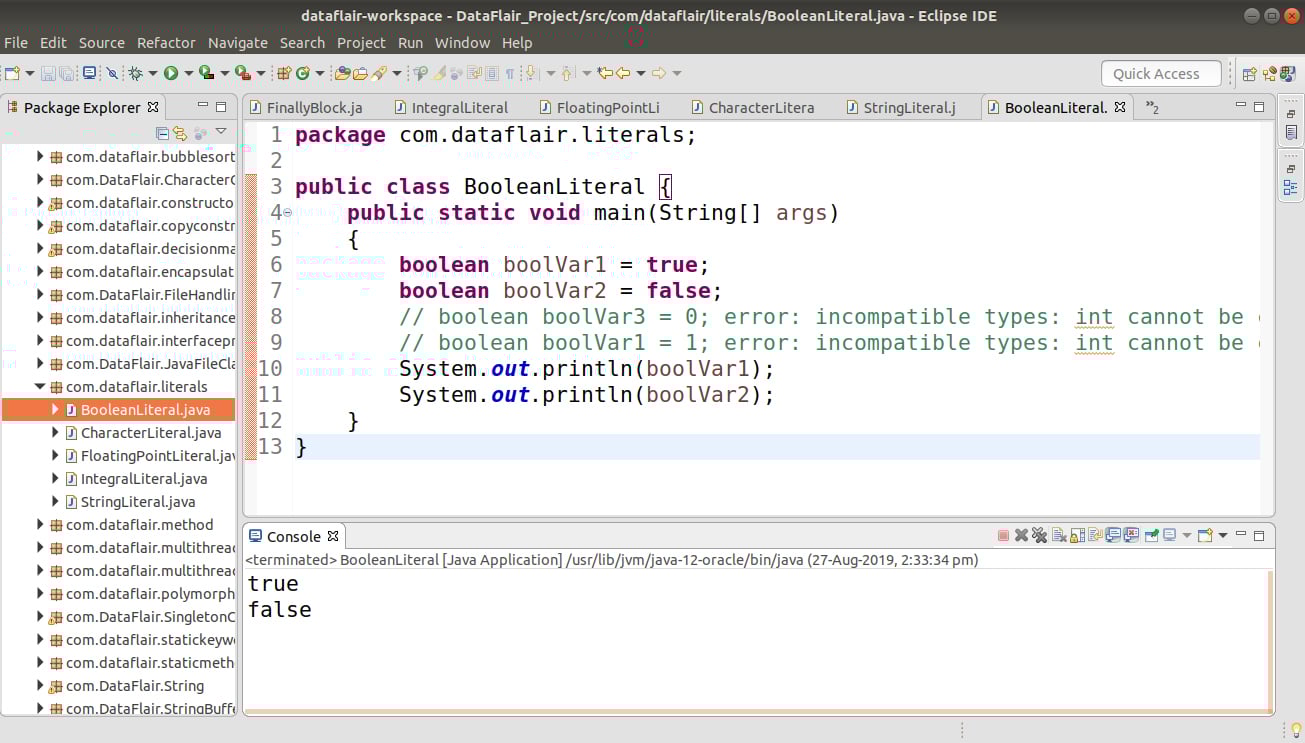Open the Window menu
This screenshot has height=743, width=1305.
coord(462,42)
